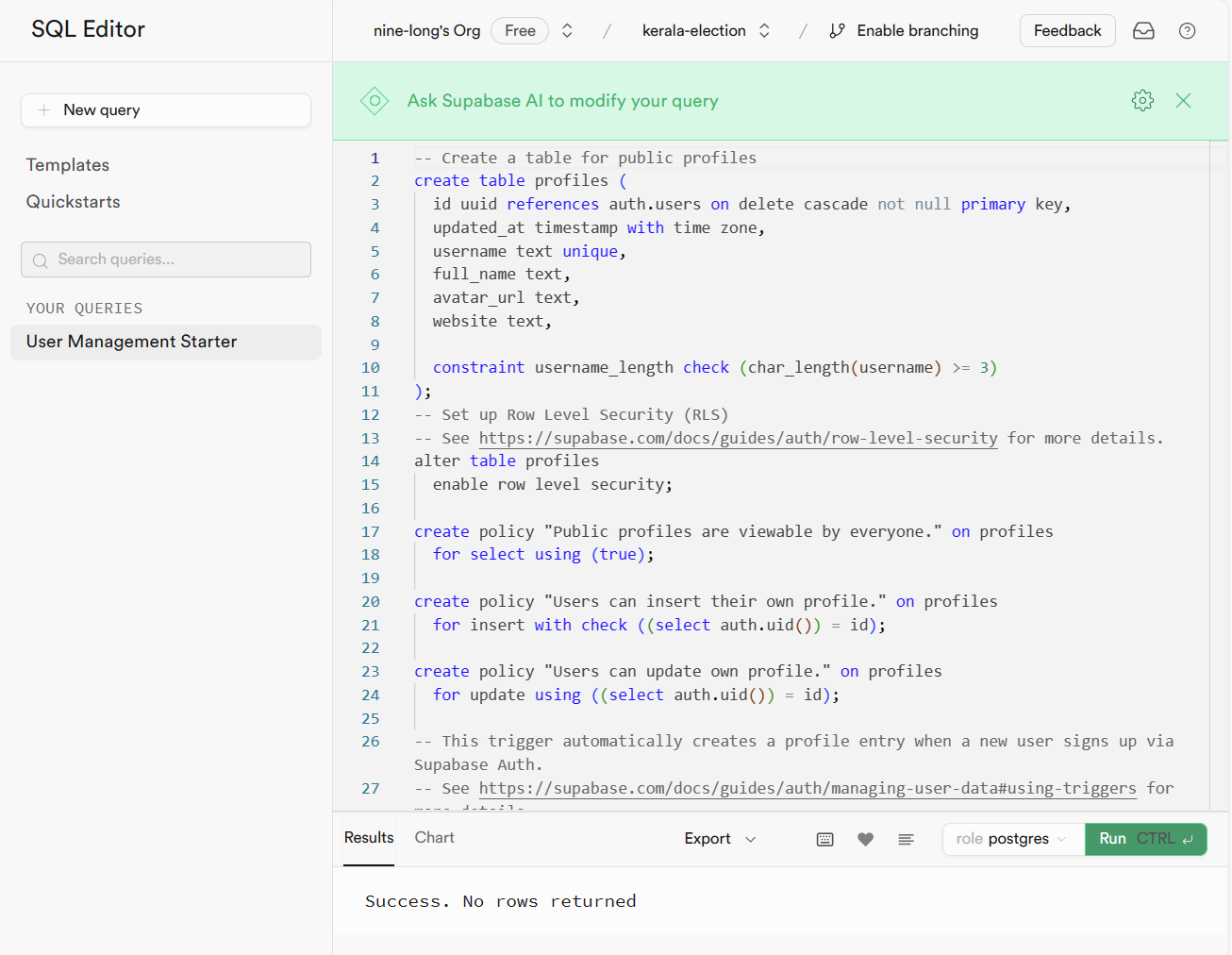Click the 'full_name text,' line
Image resolution: width=1232 pixels, height=955 pixels.
click(x=502, y=274)
